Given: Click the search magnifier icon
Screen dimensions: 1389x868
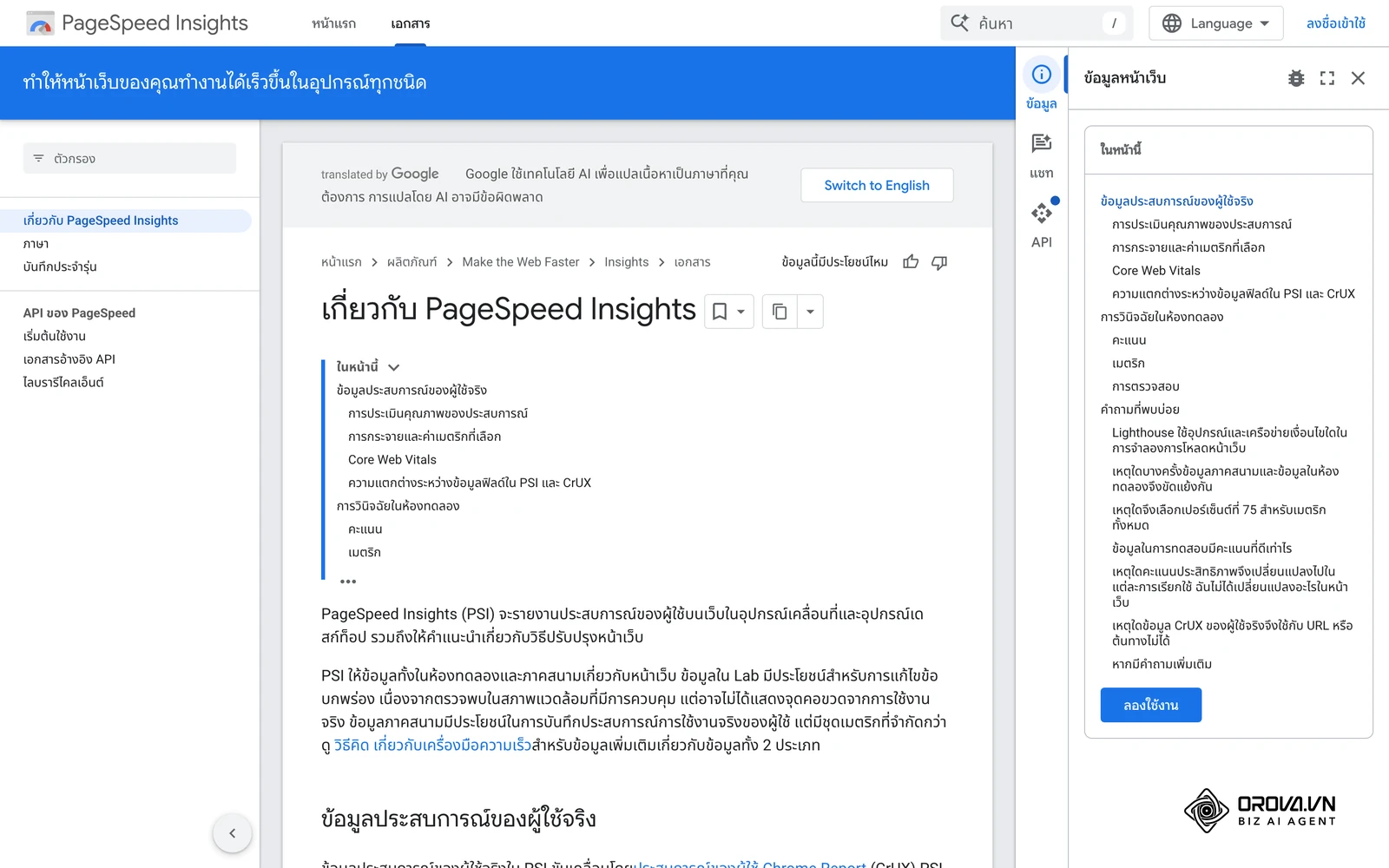Looking at the screenshot, I should [959, 23].
